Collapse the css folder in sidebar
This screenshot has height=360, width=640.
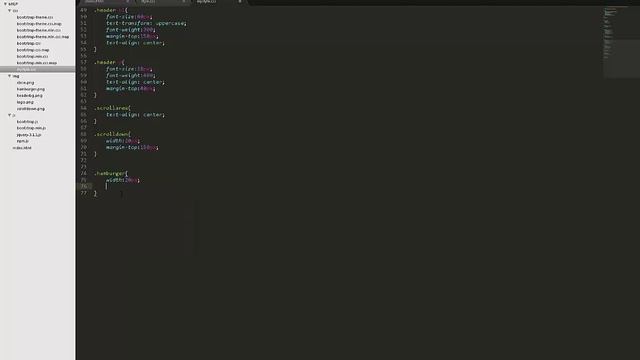tap(10, 11)
